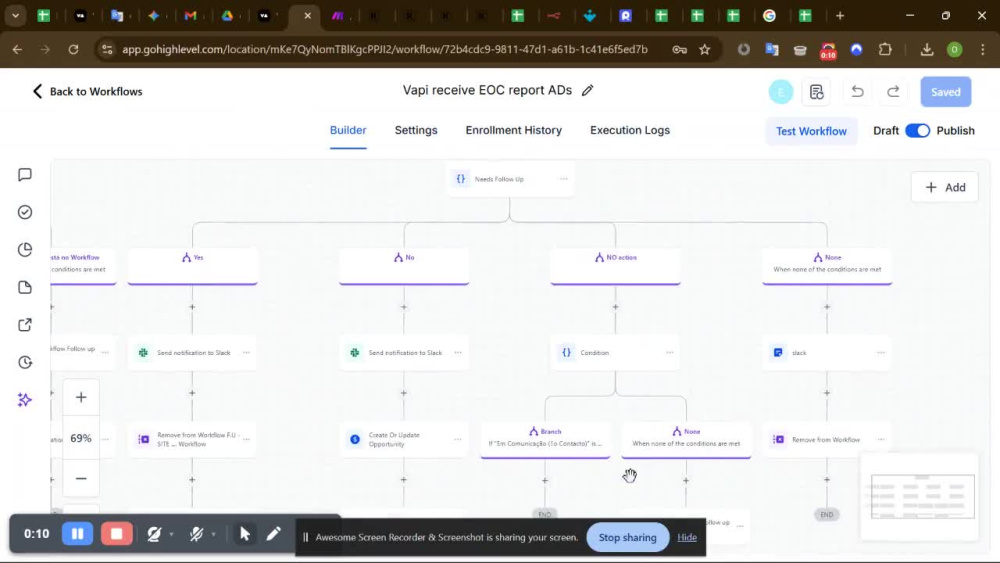Add step below the Yes branch

(x=192, y=307)
